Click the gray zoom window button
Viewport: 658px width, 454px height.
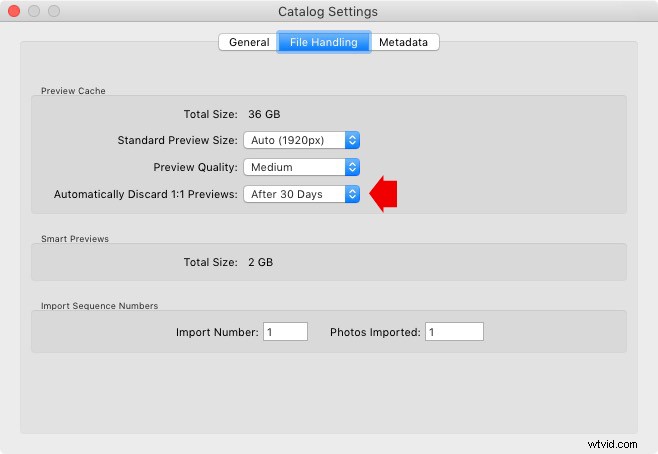click(54, 11)
